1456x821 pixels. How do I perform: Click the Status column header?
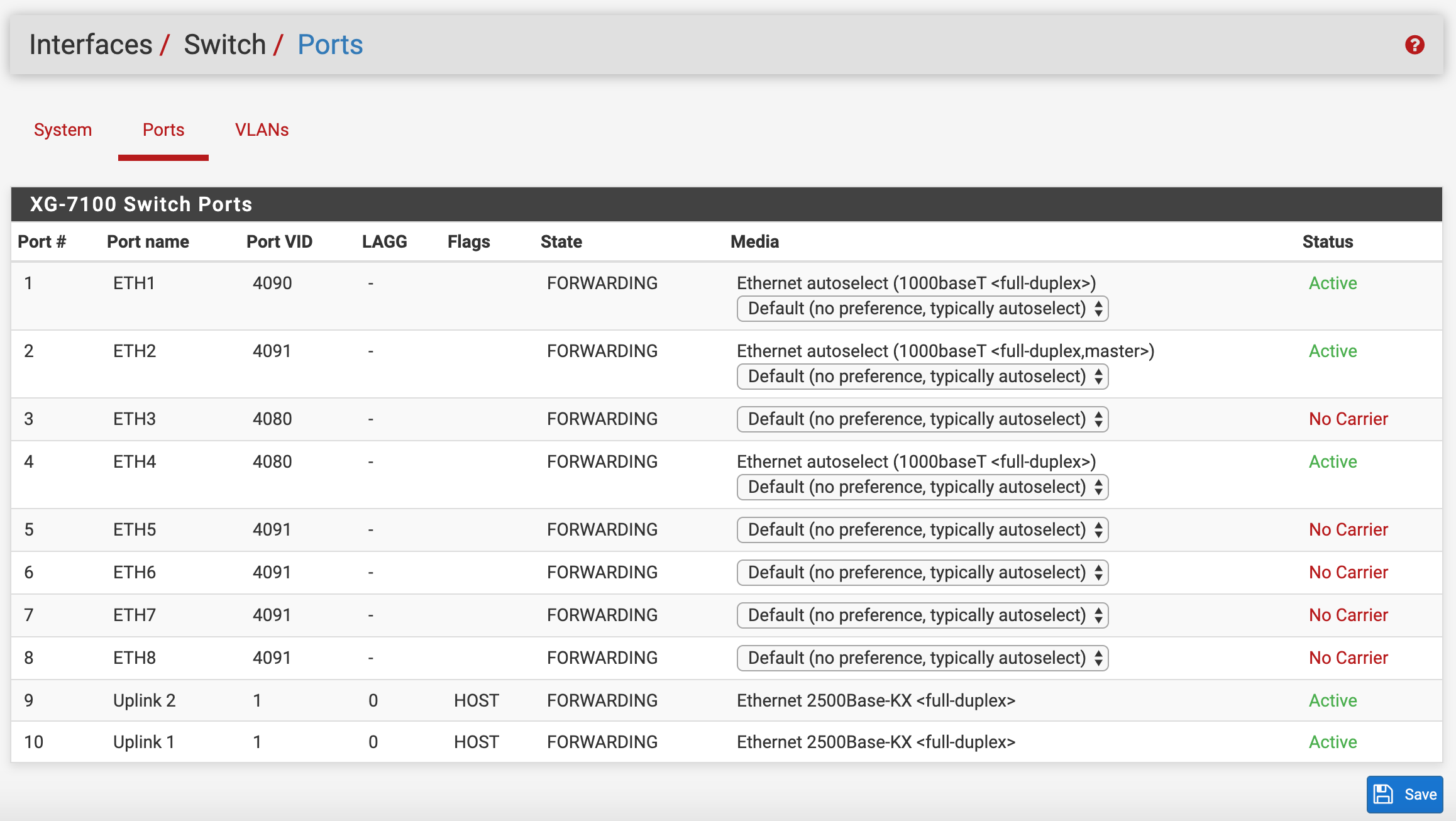pyautogui.click(x=1327, y=242)
